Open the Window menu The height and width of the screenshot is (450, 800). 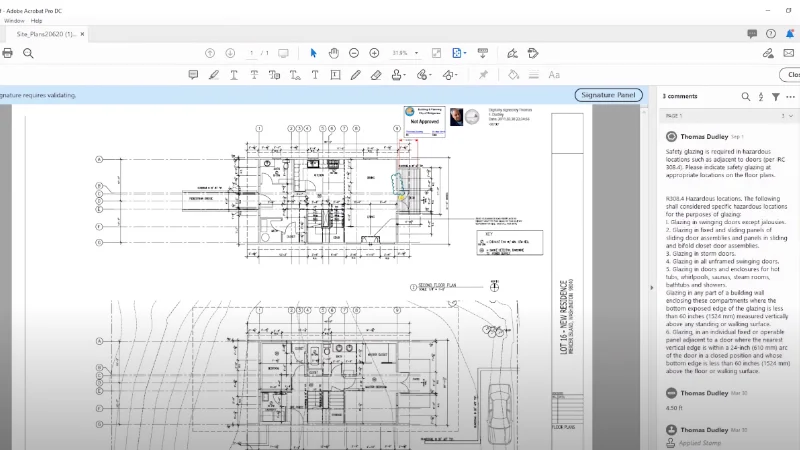click(14, 21)
